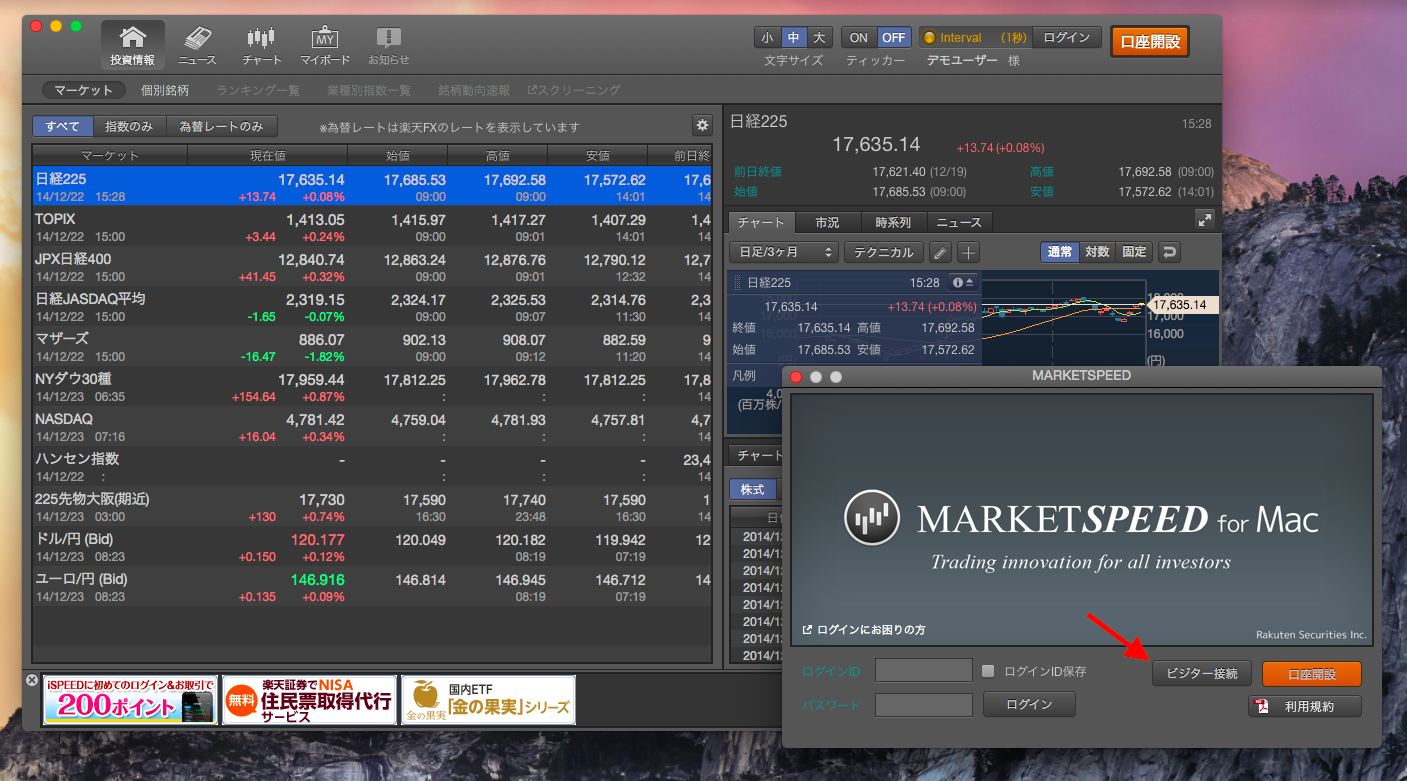Sort by the 現在値 column header

268,155
